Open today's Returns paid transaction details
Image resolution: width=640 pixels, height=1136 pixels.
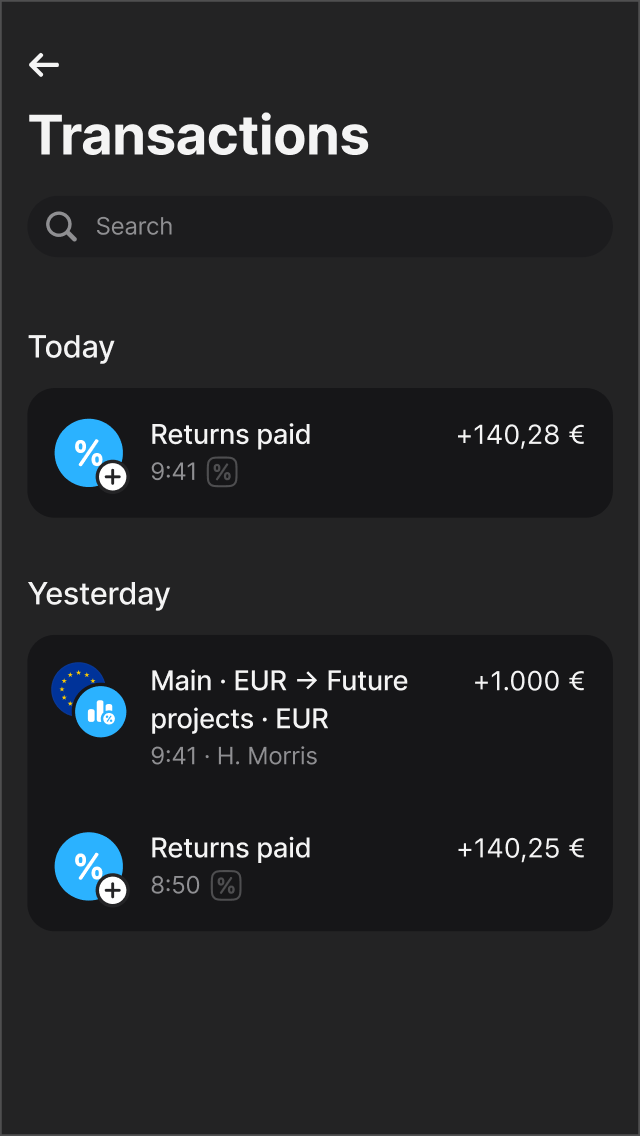click(320, 452)
